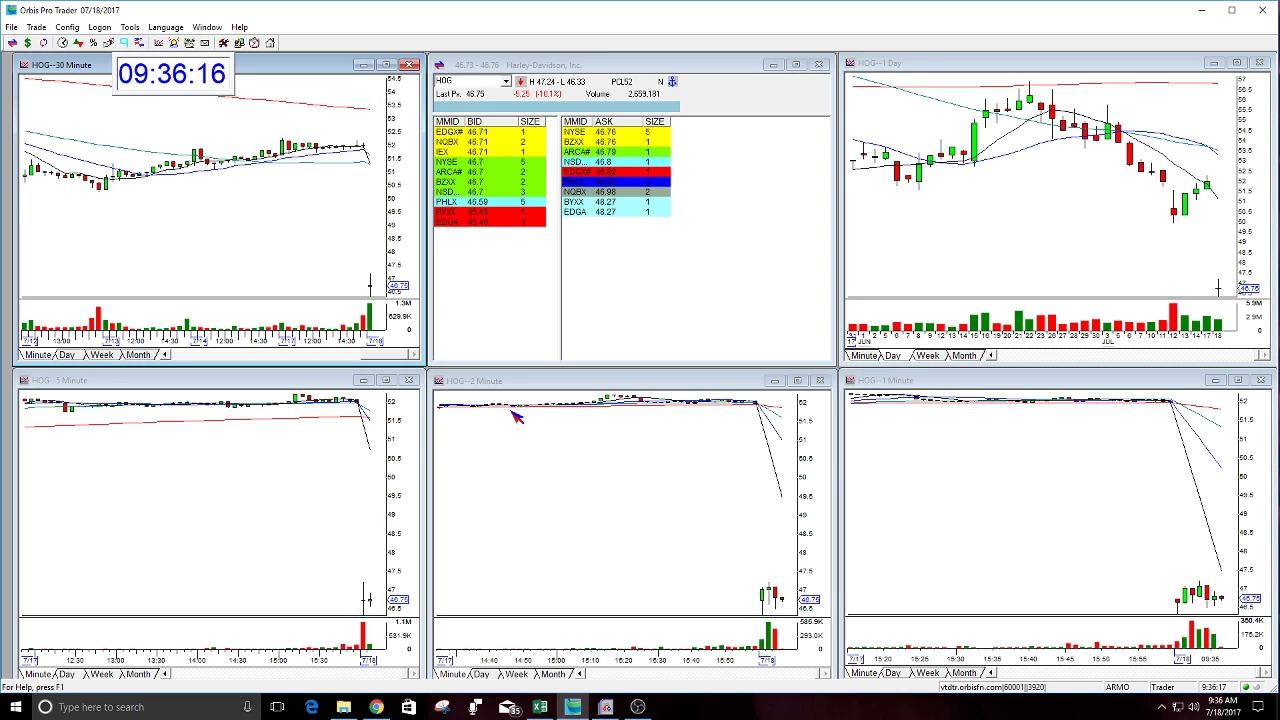The width and height of the screenshot is (1280, 720).
Task: Open the Trade menu
Action: point(36,27)
